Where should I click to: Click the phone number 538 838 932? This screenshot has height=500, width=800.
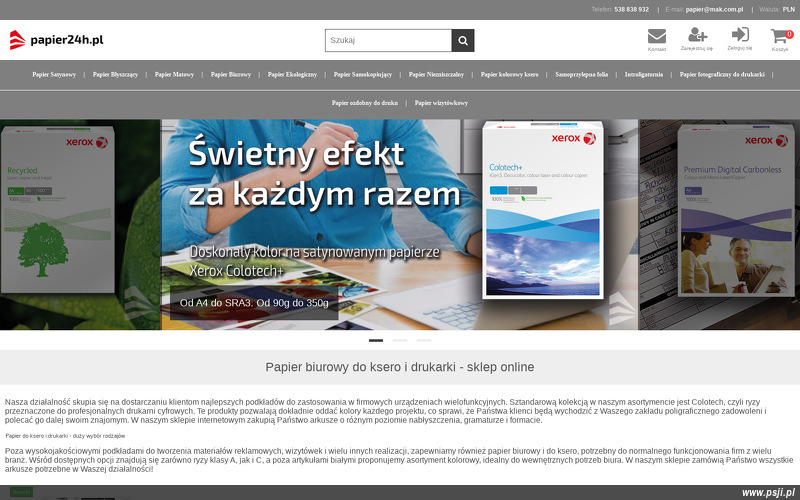coord(631,10)
